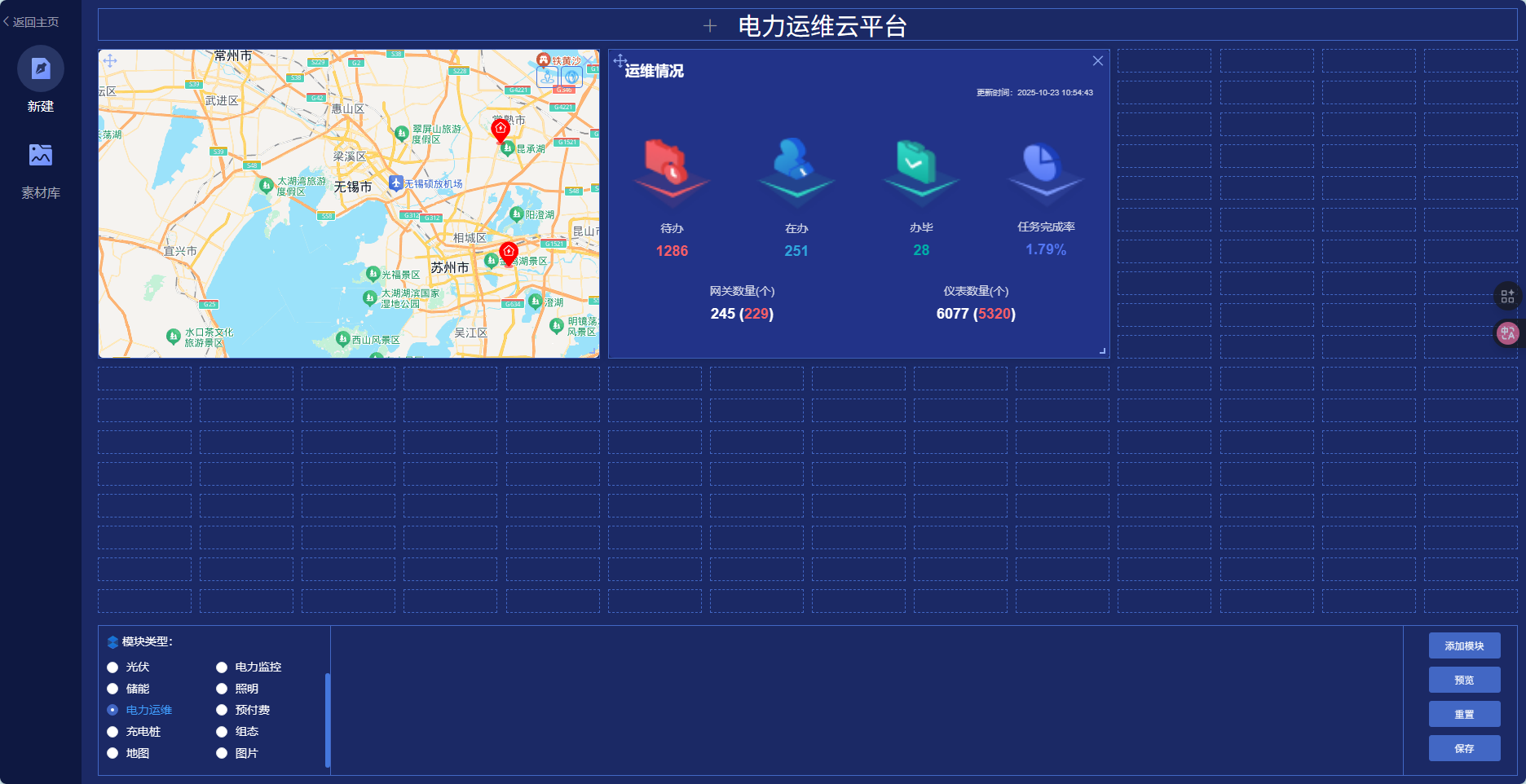Click the plus icon next to the page title

pyautogui.click(x=708, y=25)
